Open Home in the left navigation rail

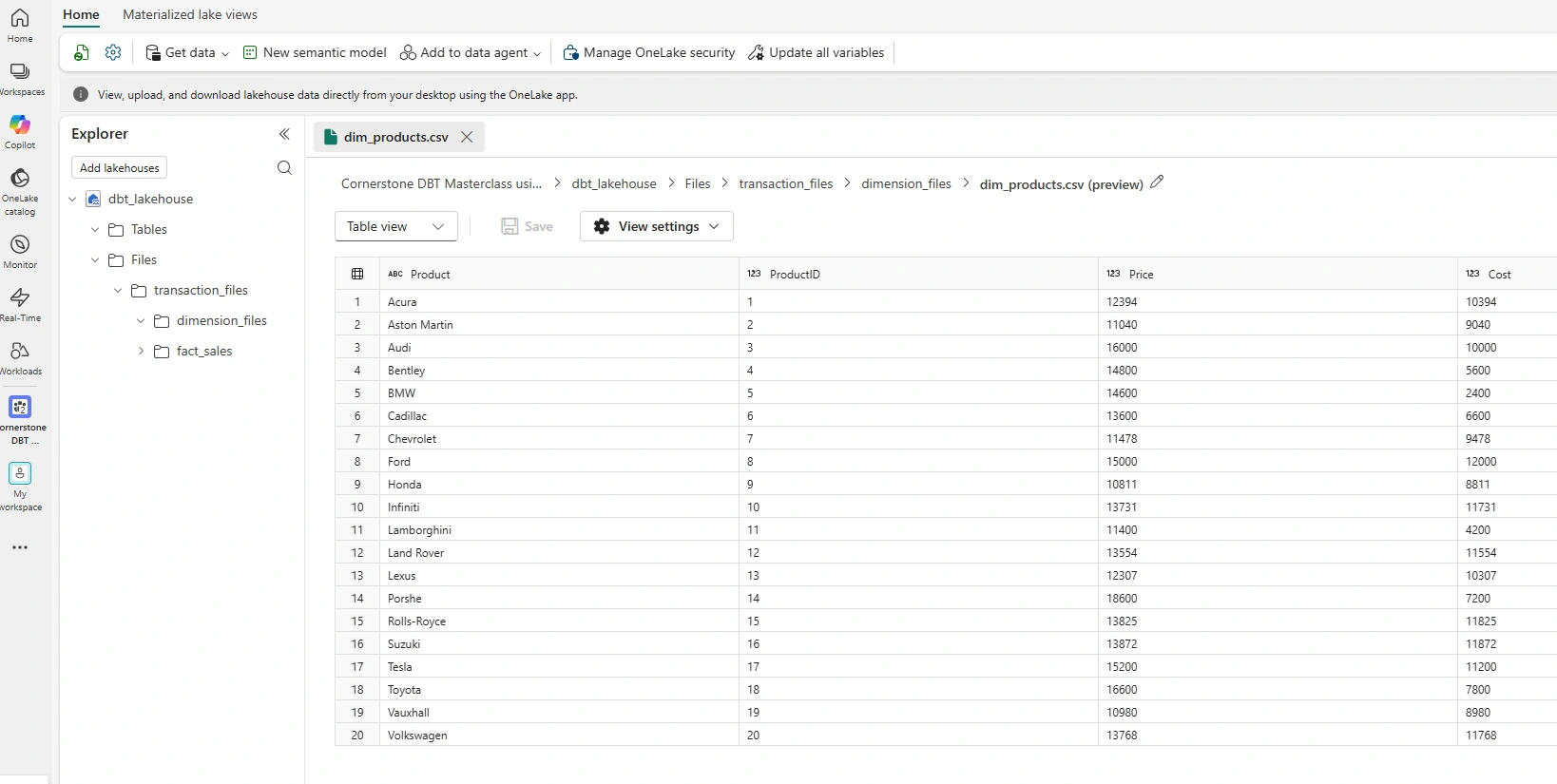tap(20, 26)
